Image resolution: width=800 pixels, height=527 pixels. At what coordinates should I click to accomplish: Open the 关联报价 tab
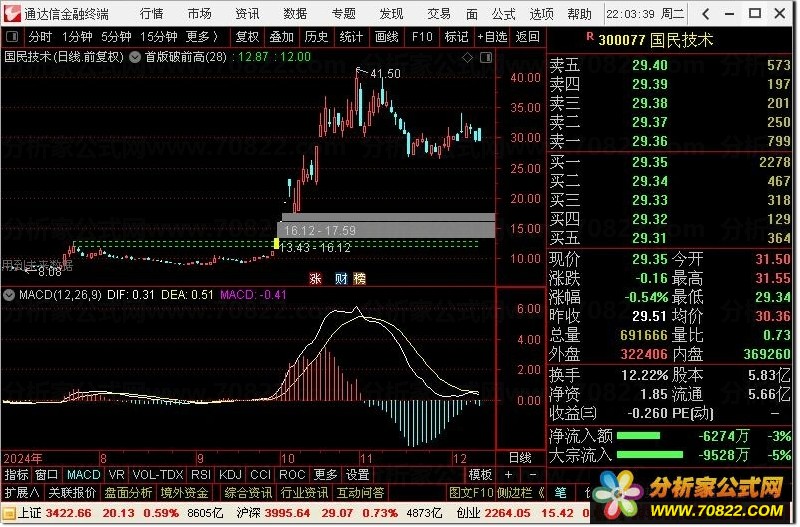coord(72,493)
